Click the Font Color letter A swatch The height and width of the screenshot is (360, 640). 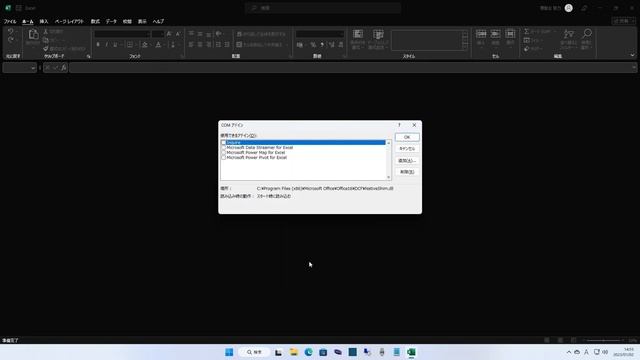158,44
